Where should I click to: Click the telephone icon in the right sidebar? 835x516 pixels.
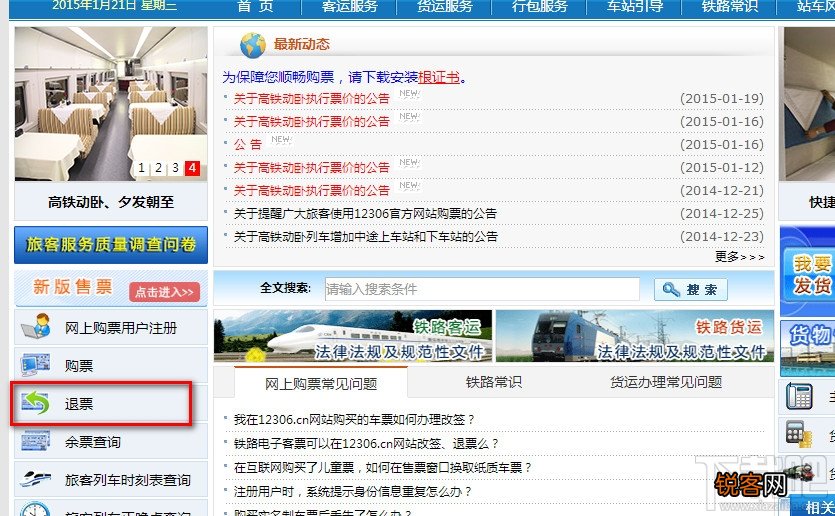[799, 396]
